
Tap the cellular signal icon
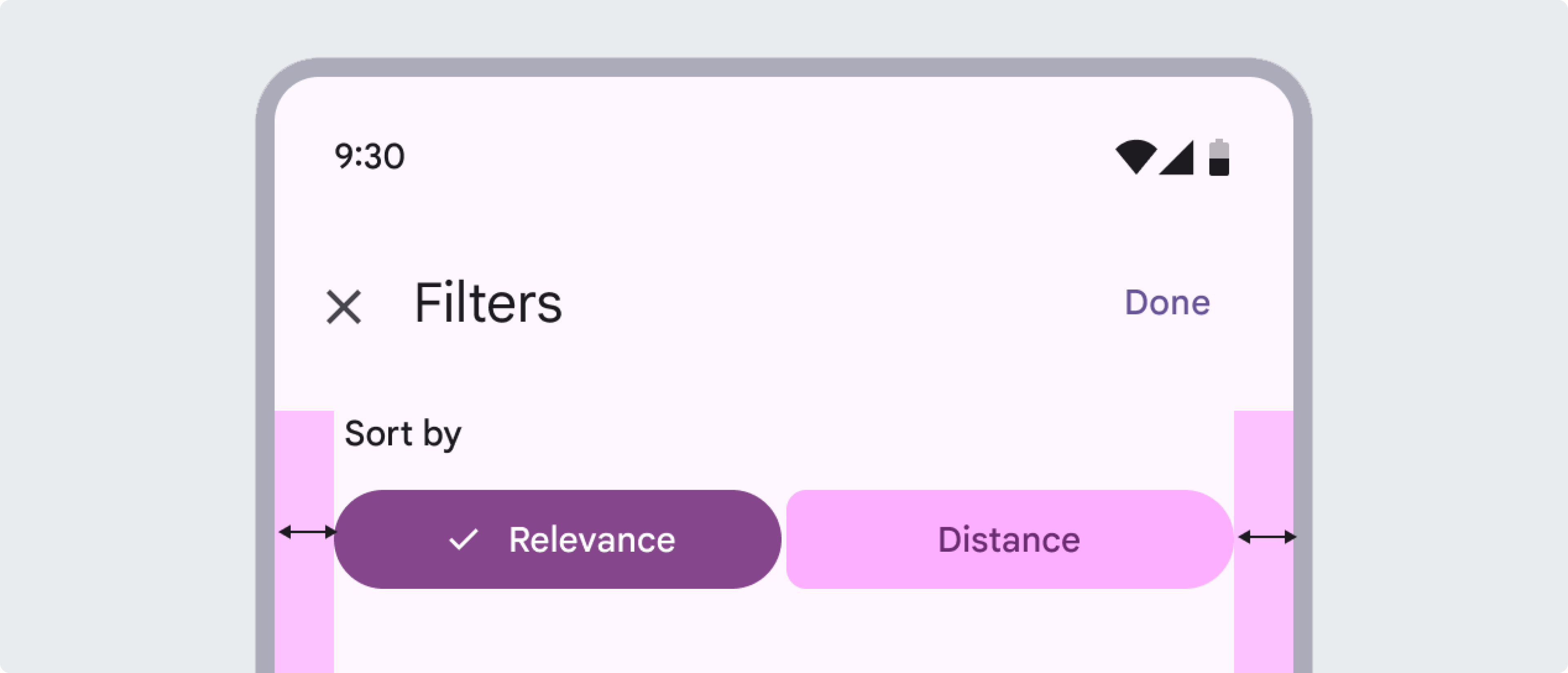1178,158
